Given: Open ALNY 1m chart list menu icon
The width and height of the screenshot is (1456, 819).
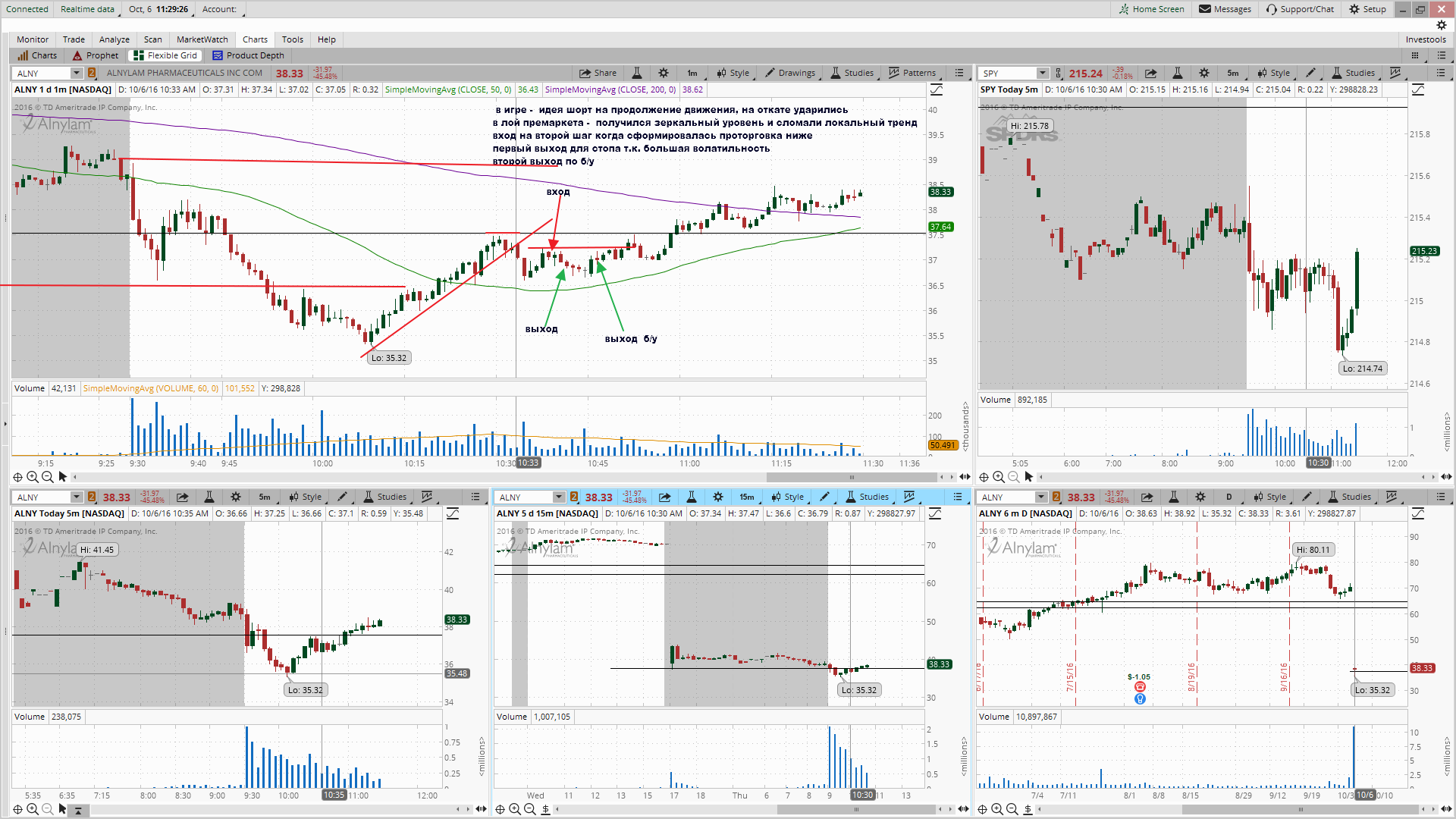Looking at the screenshot, I should click(x=959, y=73).
